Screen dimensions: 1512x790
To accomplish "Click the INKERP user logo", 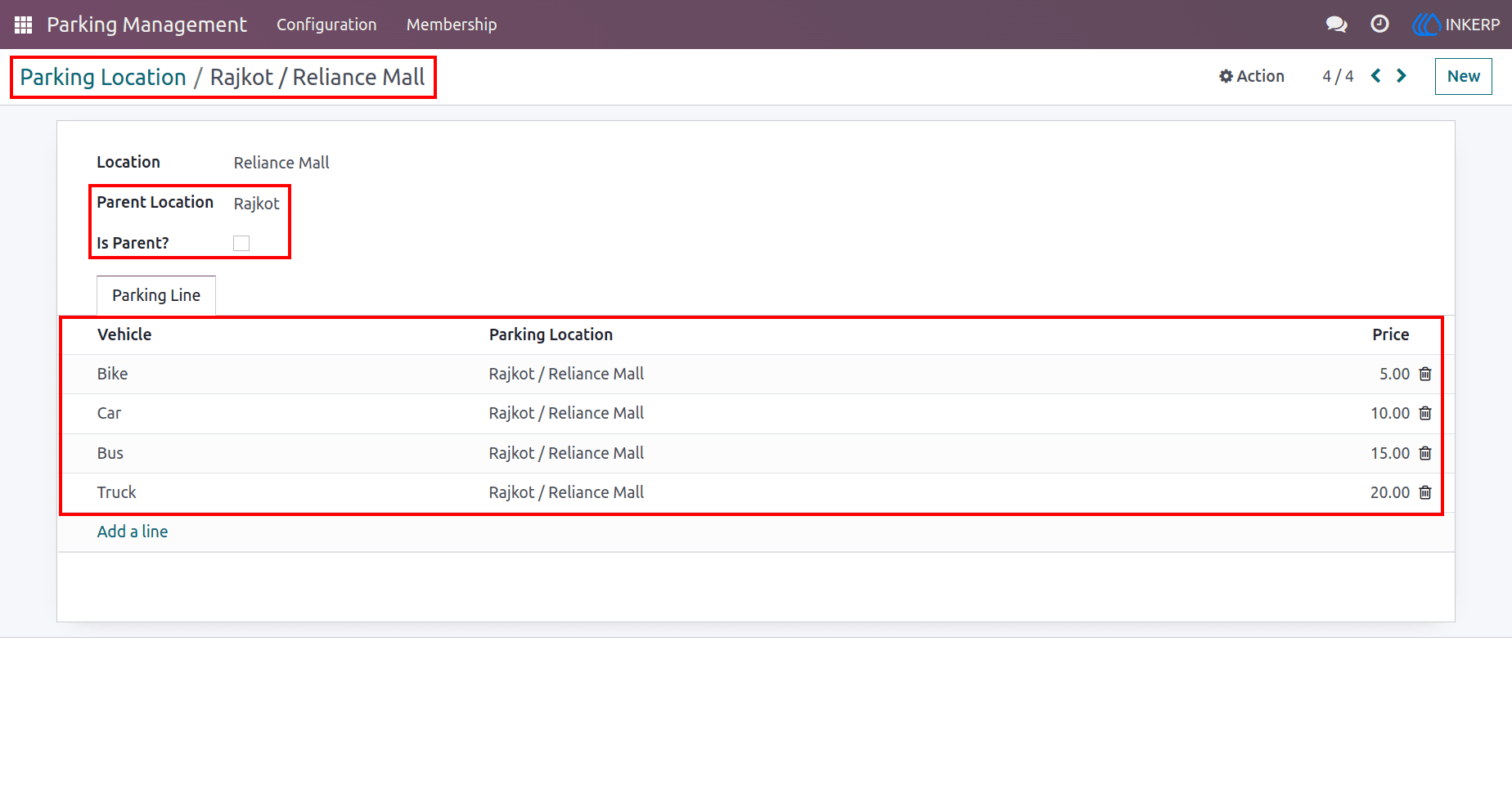I will coord(1456,25).
